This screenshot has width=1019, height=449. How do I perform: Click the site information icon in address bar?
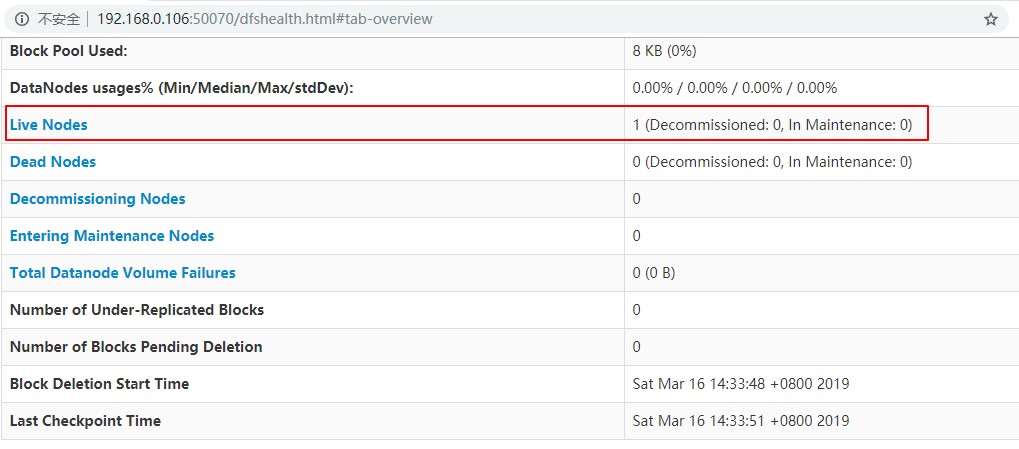point(22,19)
